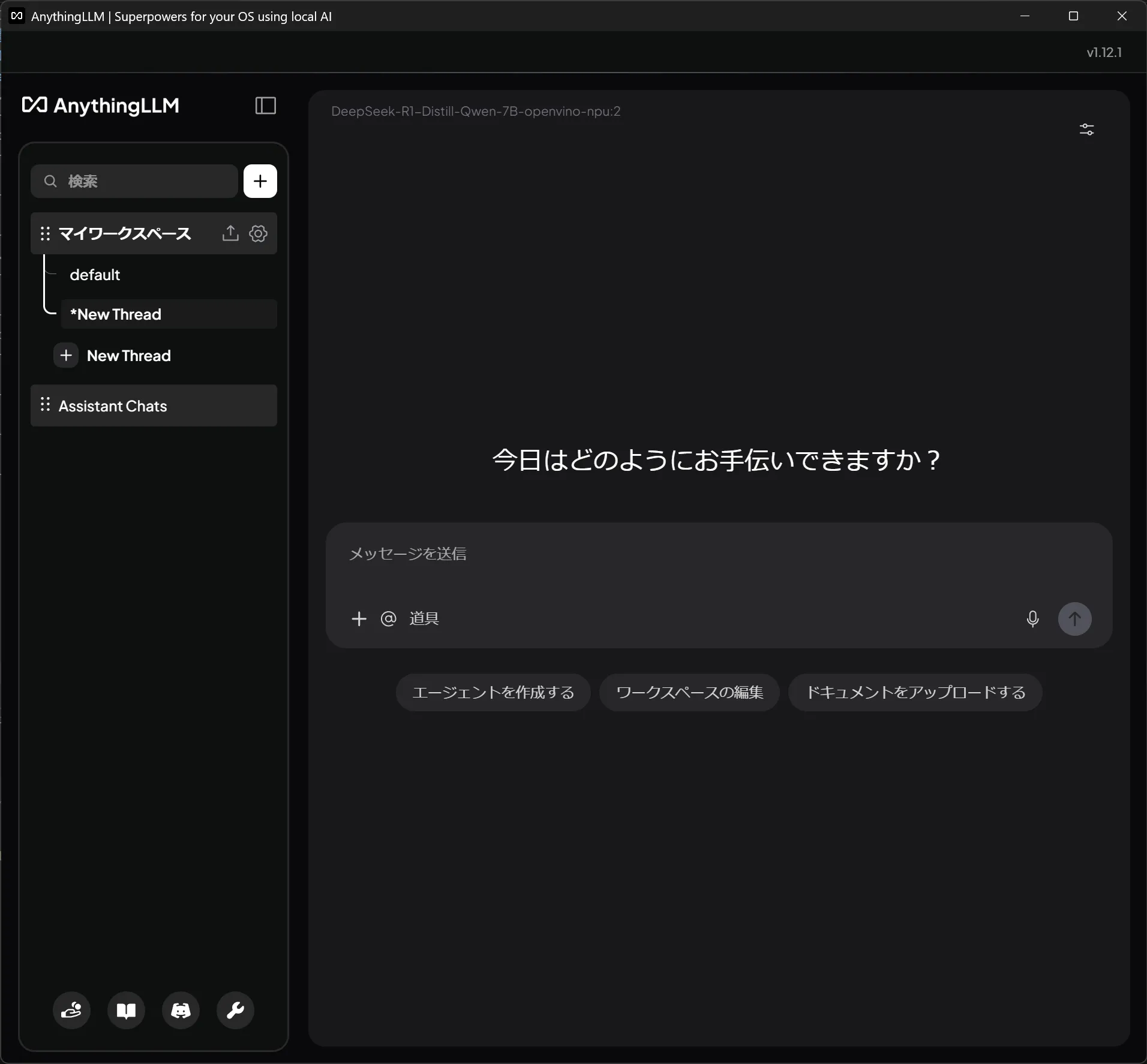Maximize the AnythingLLM window
The height and width of the screenshot is (1064, 1147).
click(1073, 16)
